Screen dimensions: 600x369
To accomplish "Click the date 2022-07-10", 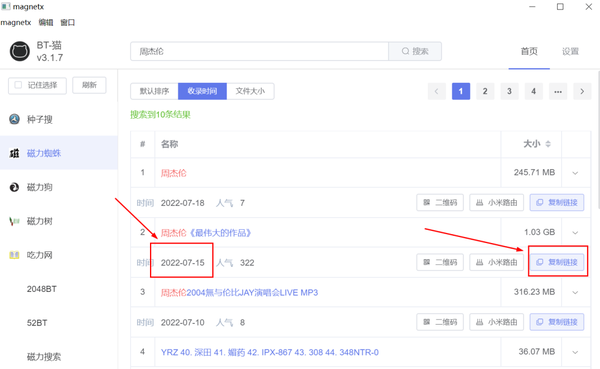I will click(183, 323).
